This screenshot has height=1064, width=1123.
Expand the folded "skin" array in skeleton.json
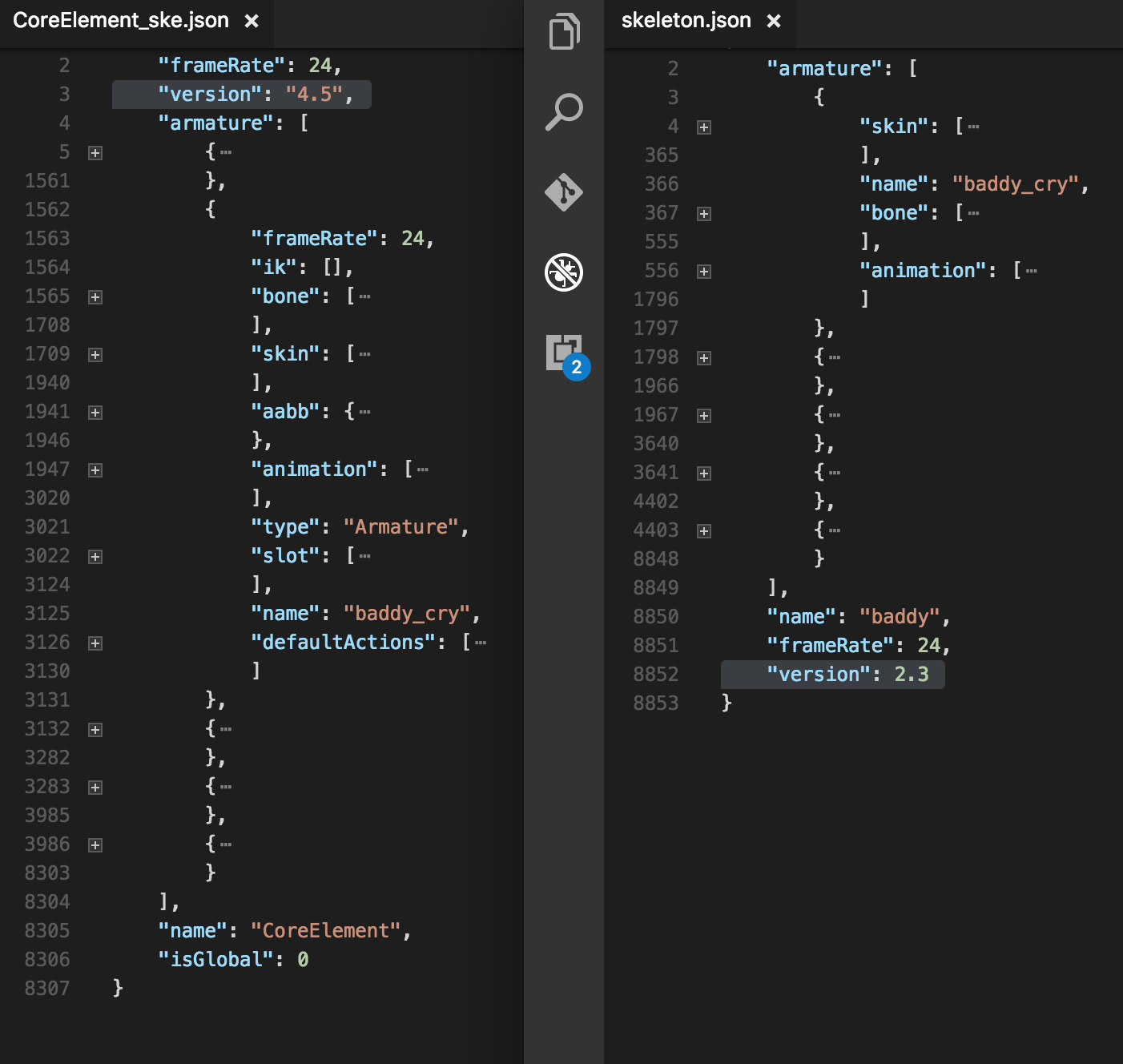[704, 127]
